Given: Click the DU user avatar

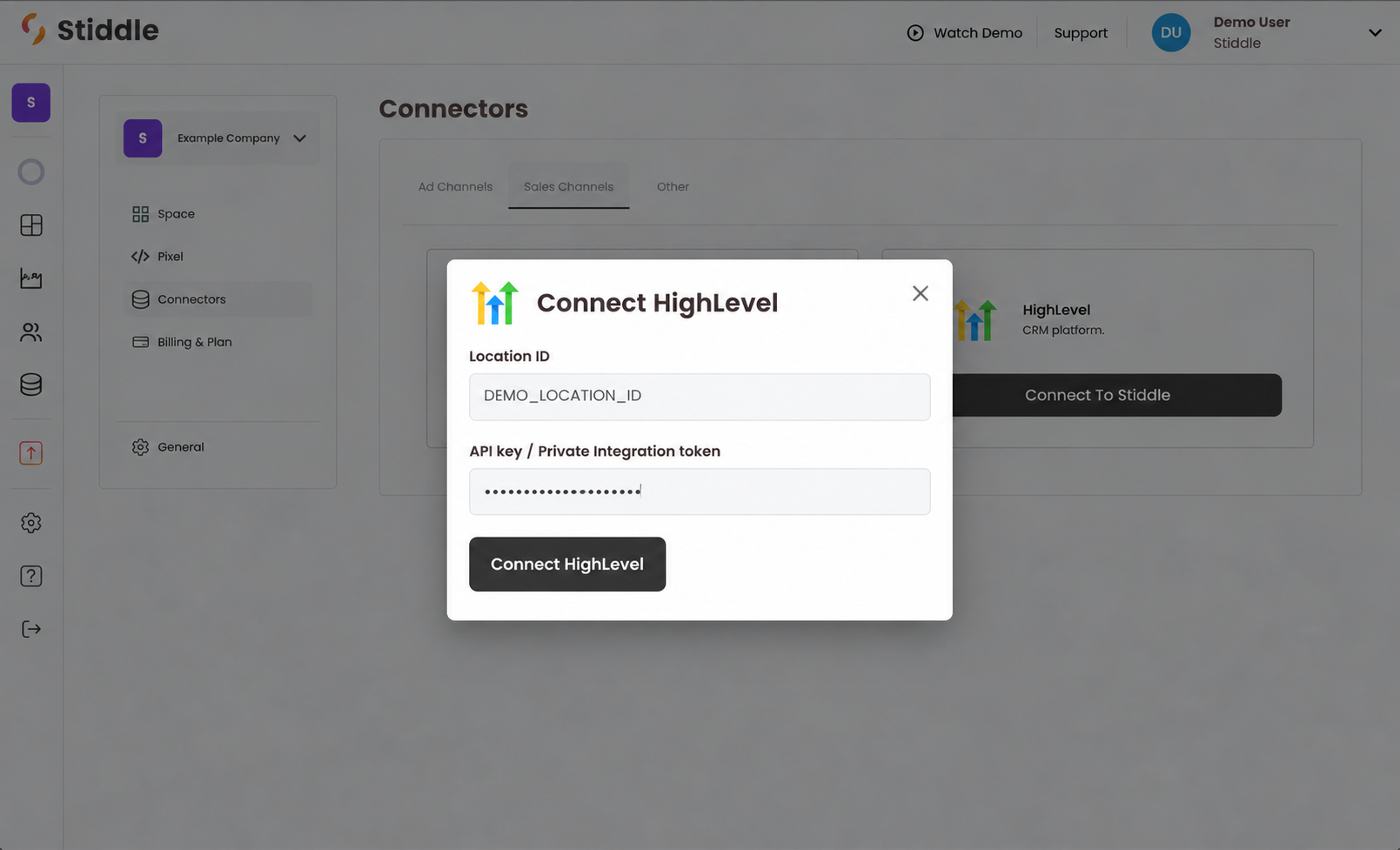Looking at the screenshot, I should coord(1171,32).
